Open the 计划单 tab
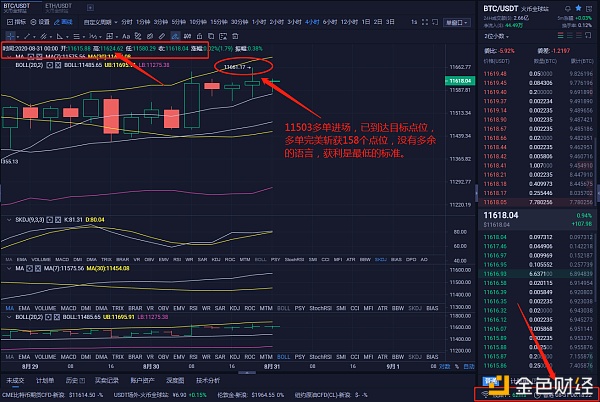The image size is (600, 402). click(45, 381)
